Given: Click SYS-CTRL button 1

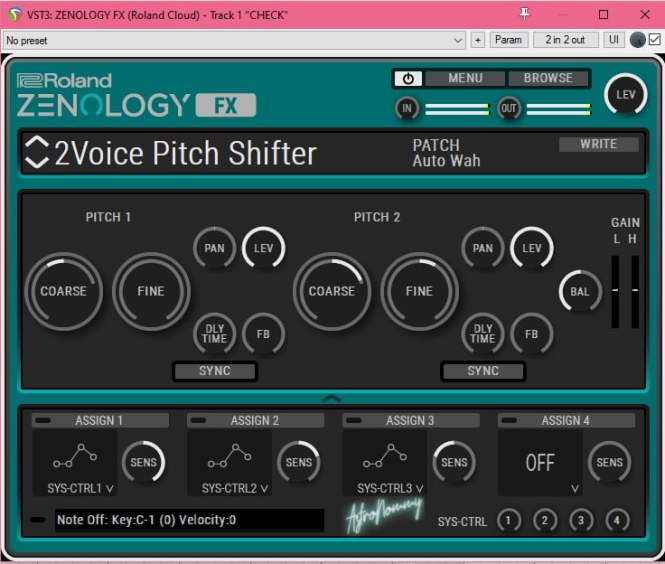Looking at the screenshot, I should point(509,520).
